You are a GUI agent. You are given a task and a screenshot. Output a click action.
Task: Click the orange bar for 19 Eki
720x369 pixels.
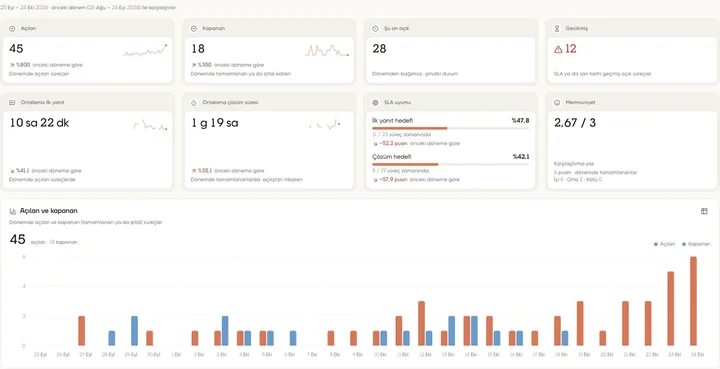point(580,324)
